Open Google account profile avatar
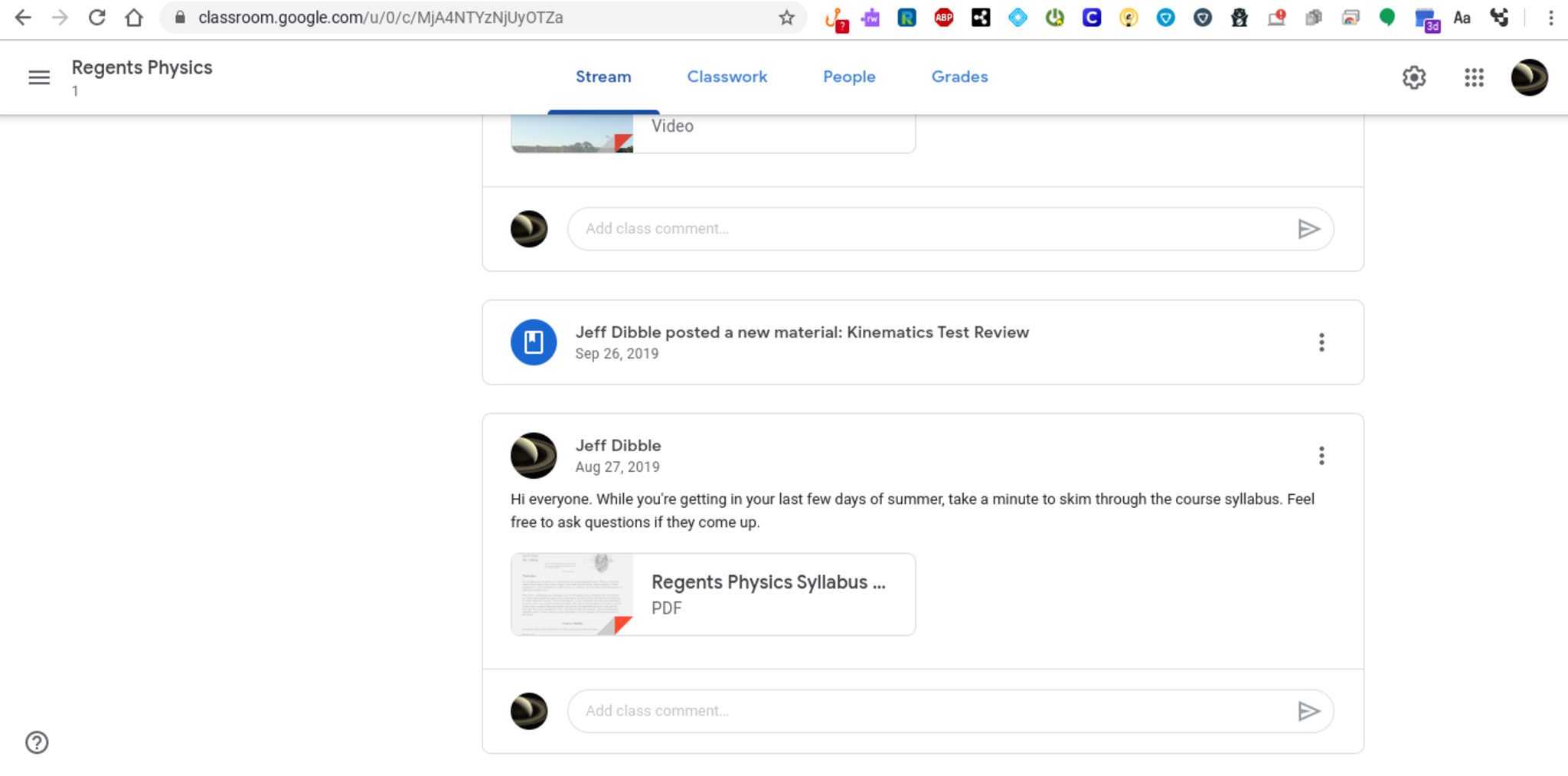Image resolution: width=1568 pixels, height=776 pixels. coord(1529,77)
